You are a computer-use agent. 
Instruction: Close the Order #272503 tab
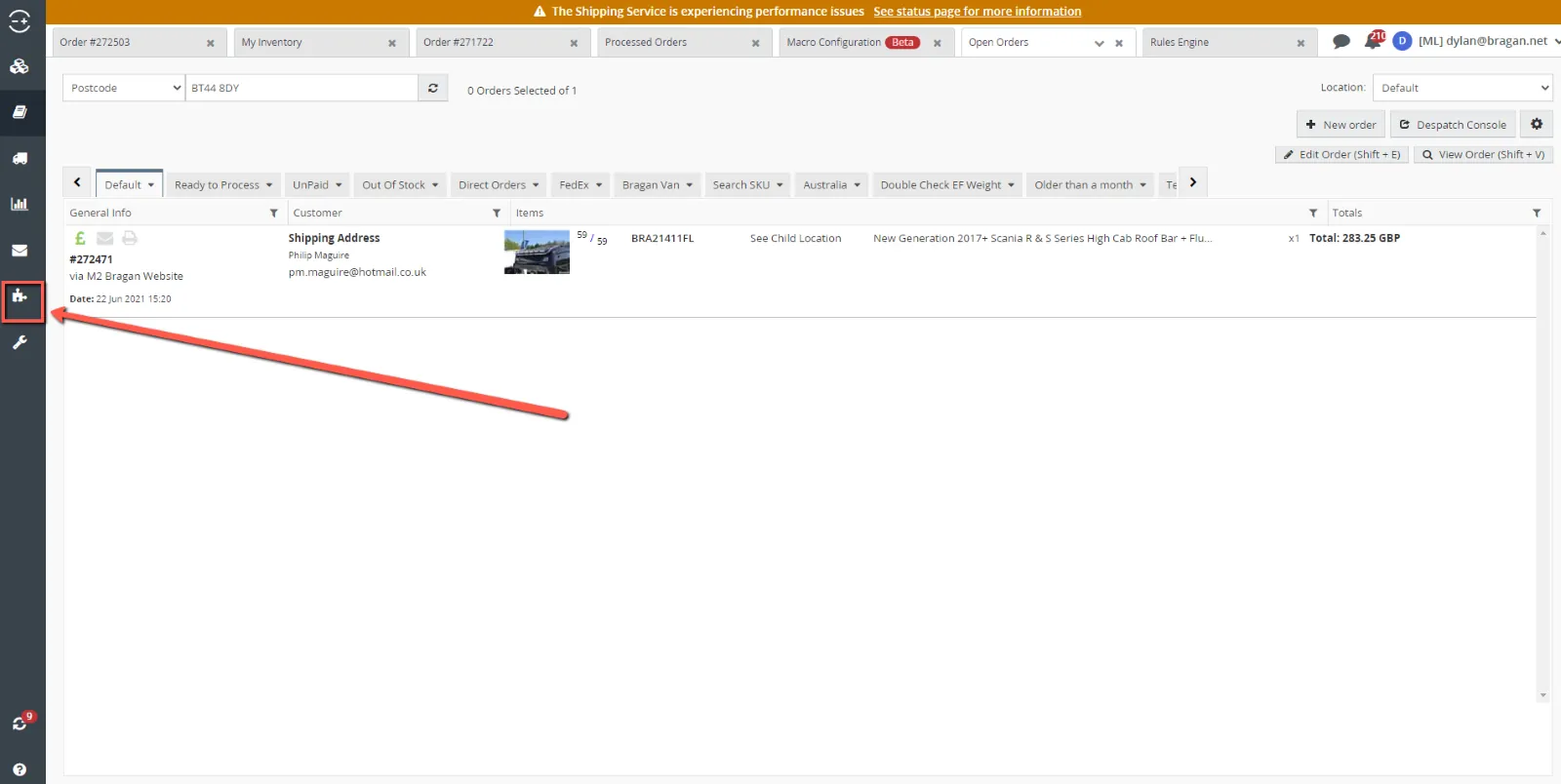[x=210, y=43]
